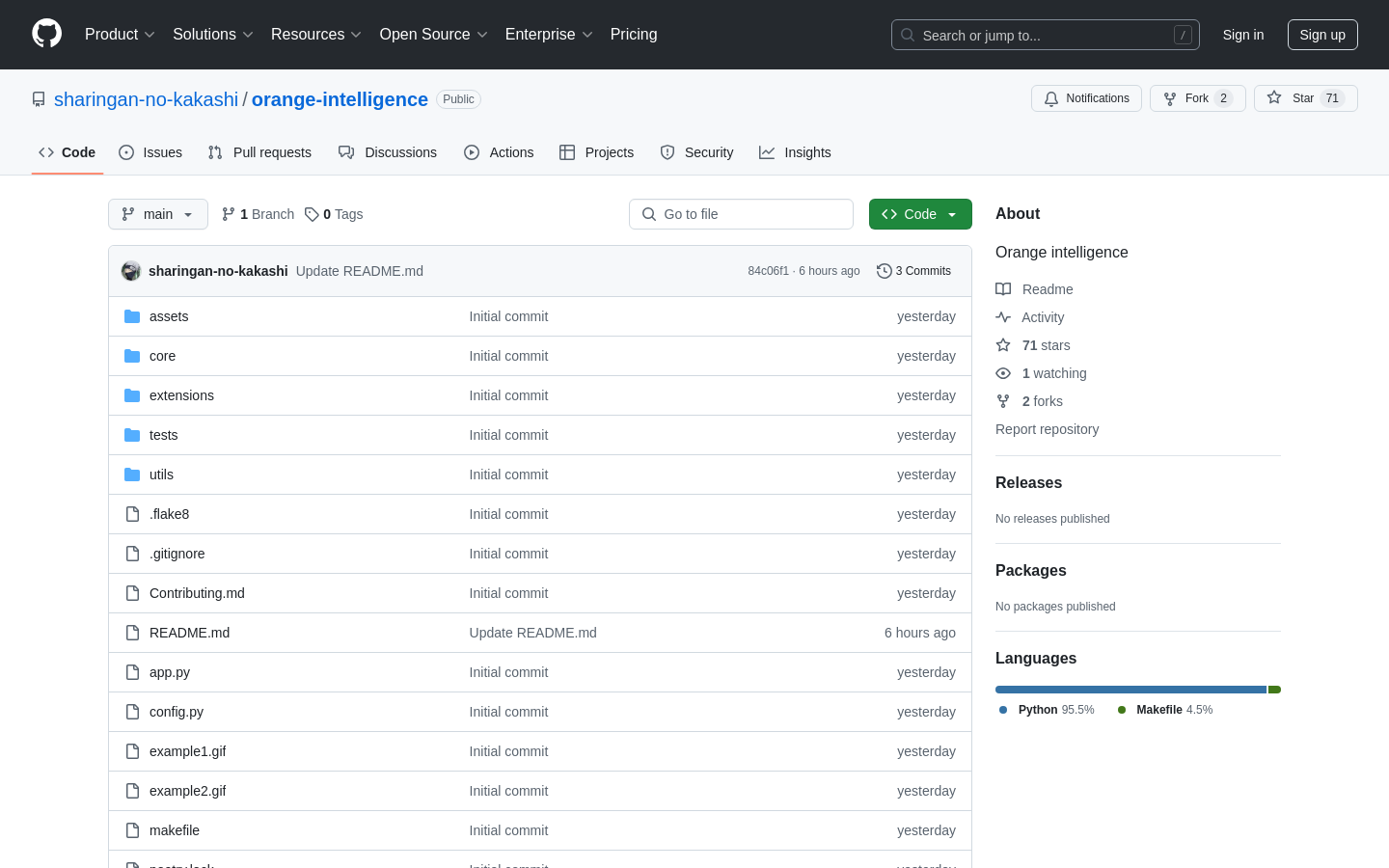Click the stars icon in About
The image size is (1389, 868).
coord(1003,345)
